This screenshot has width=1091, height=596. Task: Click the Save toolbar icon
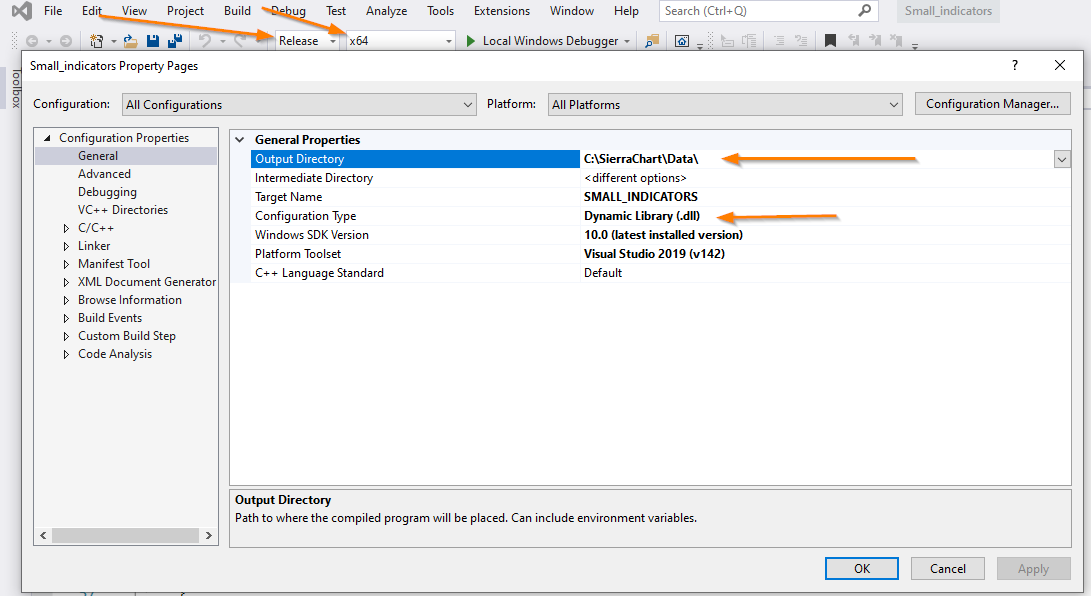(153, 41)
